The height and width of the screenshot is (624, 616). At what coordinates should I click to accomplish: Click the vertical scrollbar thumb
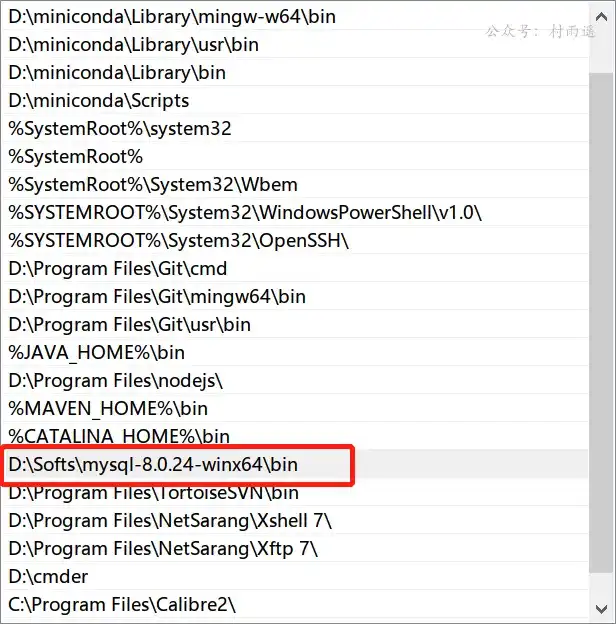(x=601, y=323)
